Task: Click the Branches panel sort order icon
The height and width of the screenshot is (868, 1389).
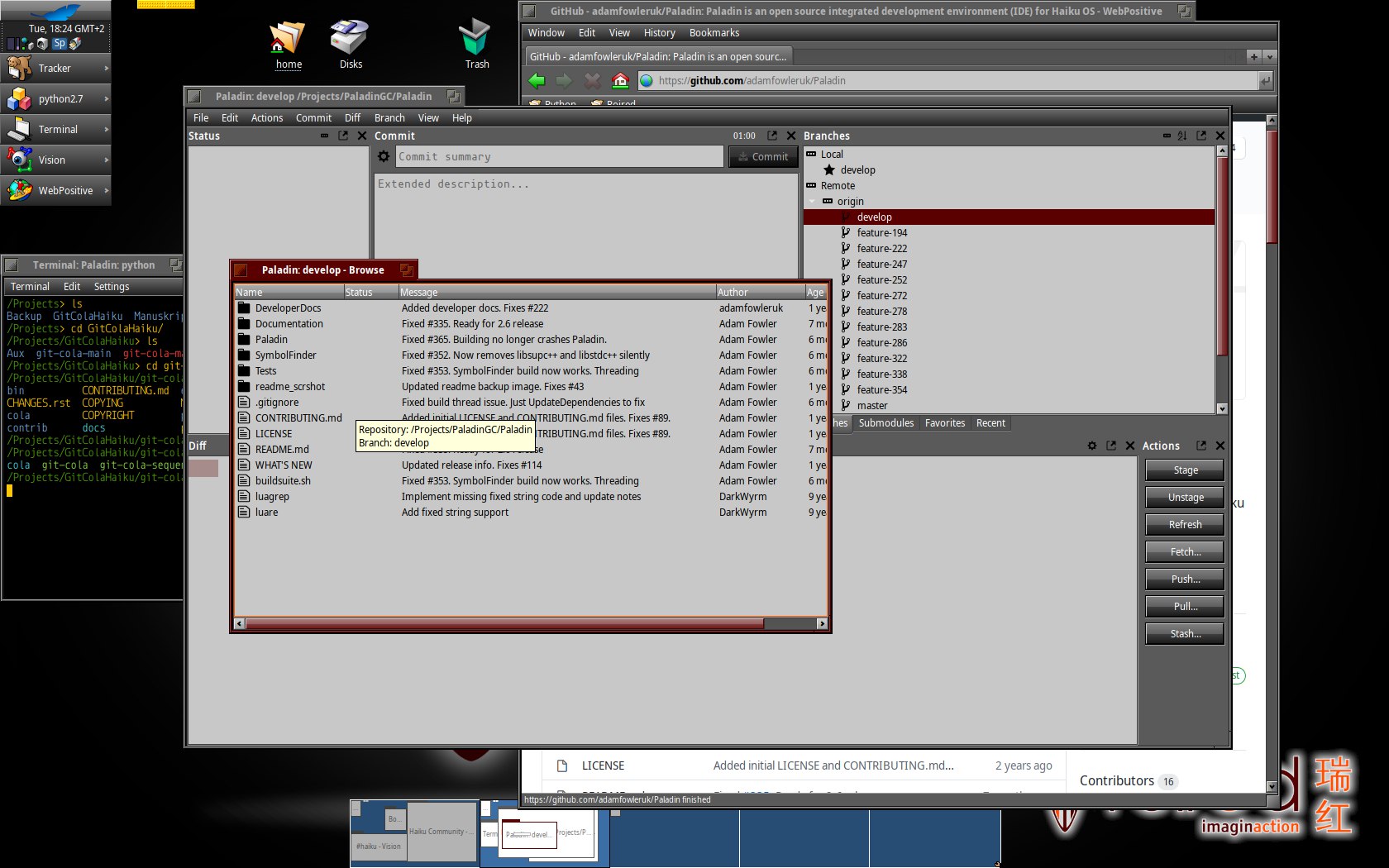Action: pyautogui.click(x=1182, y=136)
